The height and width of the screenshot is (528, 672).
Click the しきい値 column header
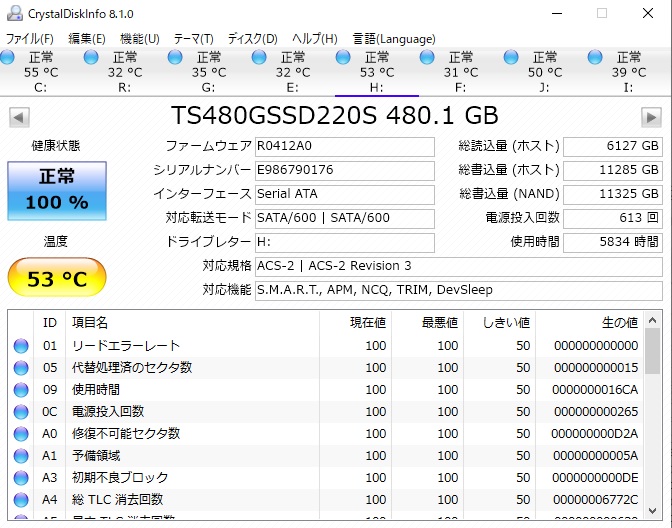click(499, 323)
